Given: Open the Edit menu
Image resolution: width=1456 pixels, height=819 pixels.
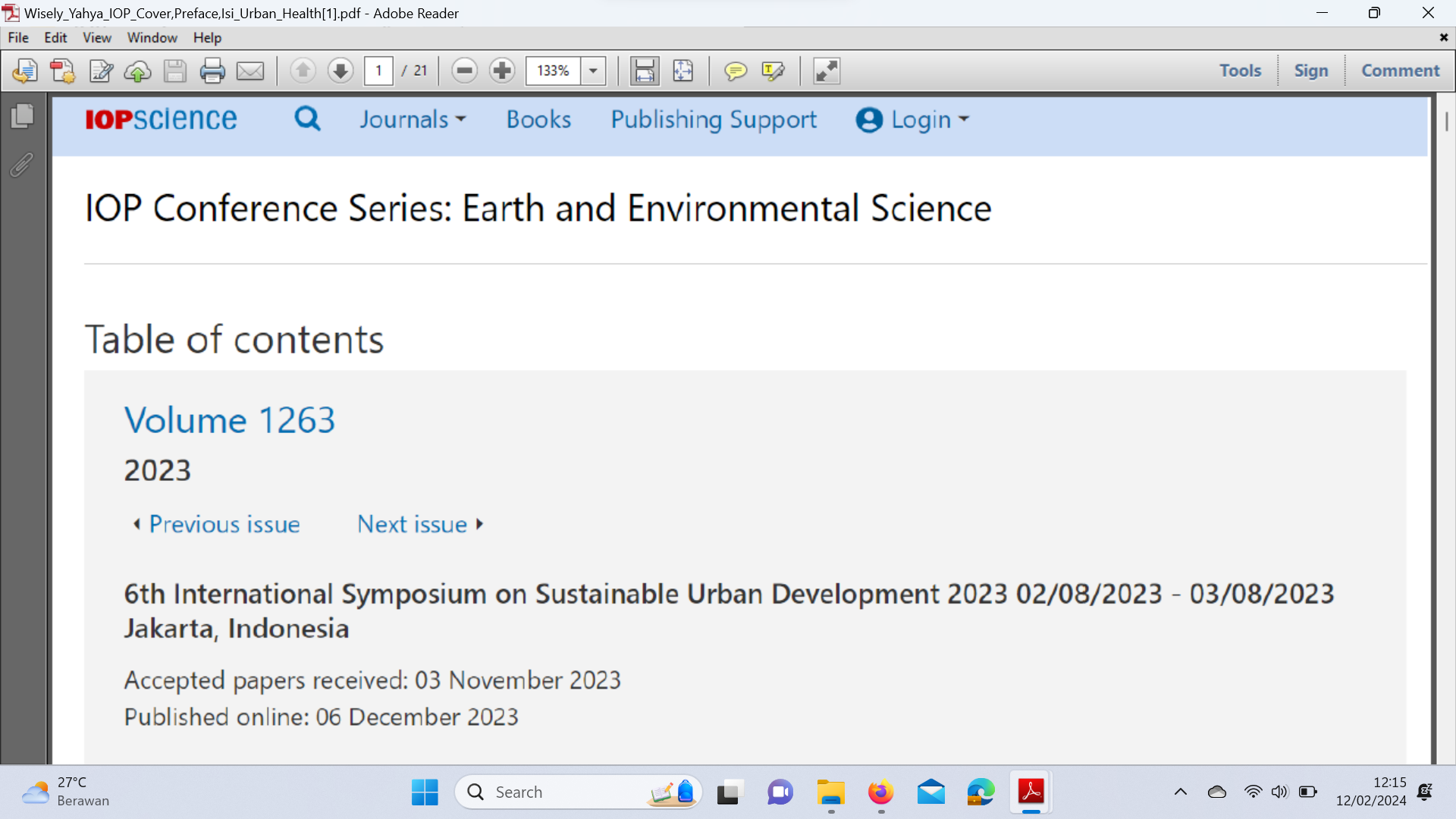Looking at the screenshot, I should [55, 37].
